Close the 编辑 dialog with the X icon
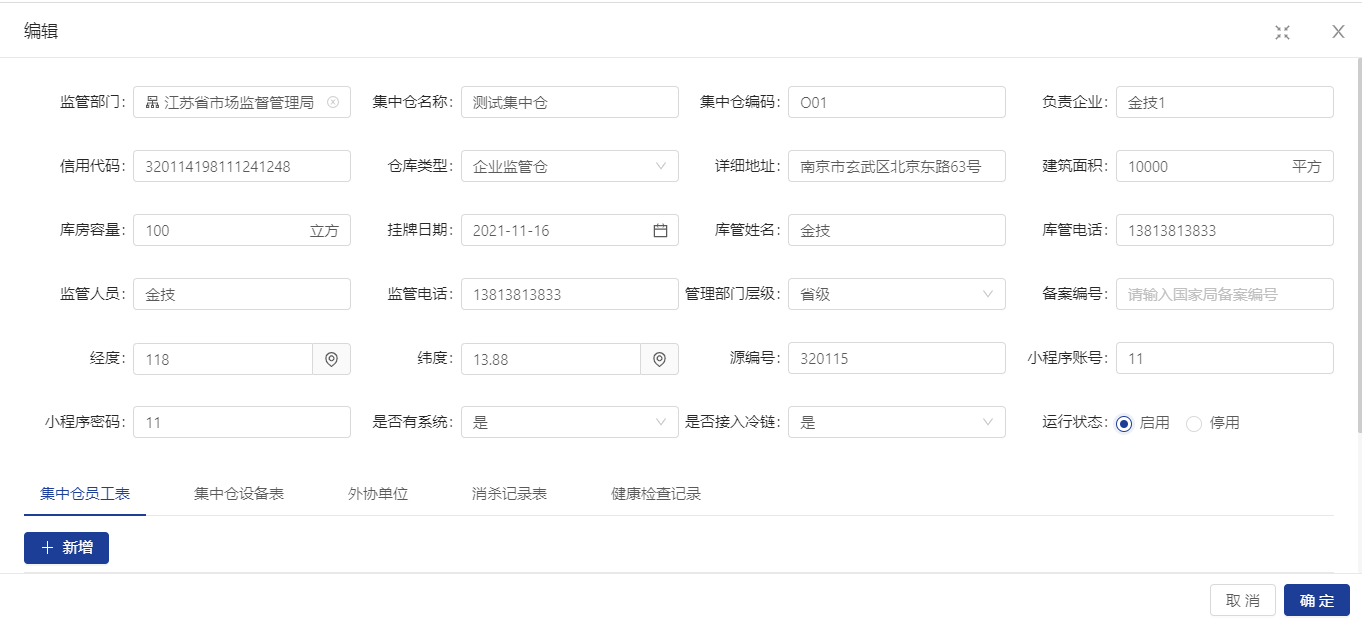Screen dimensions: 1362x622 click(x=1338, y=32)
